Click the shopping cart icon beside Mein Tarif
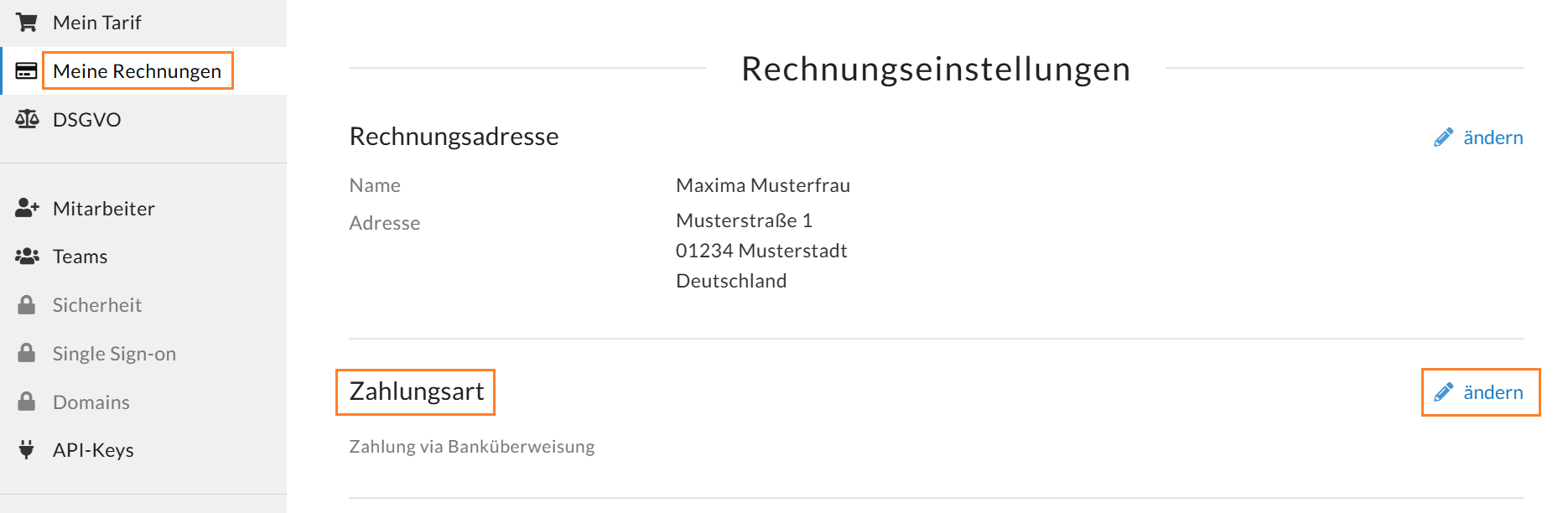The width and height of the screenshot is (1568, 513). [27, 23]
